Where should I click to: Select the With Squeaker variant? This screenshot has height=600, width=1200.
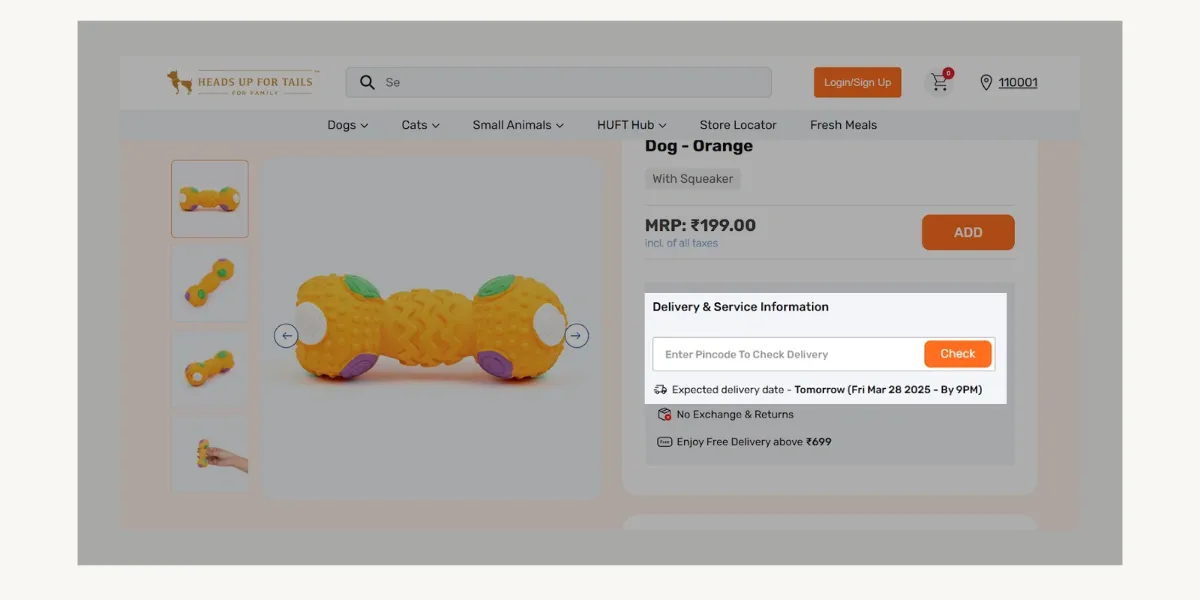coord(692,178)
